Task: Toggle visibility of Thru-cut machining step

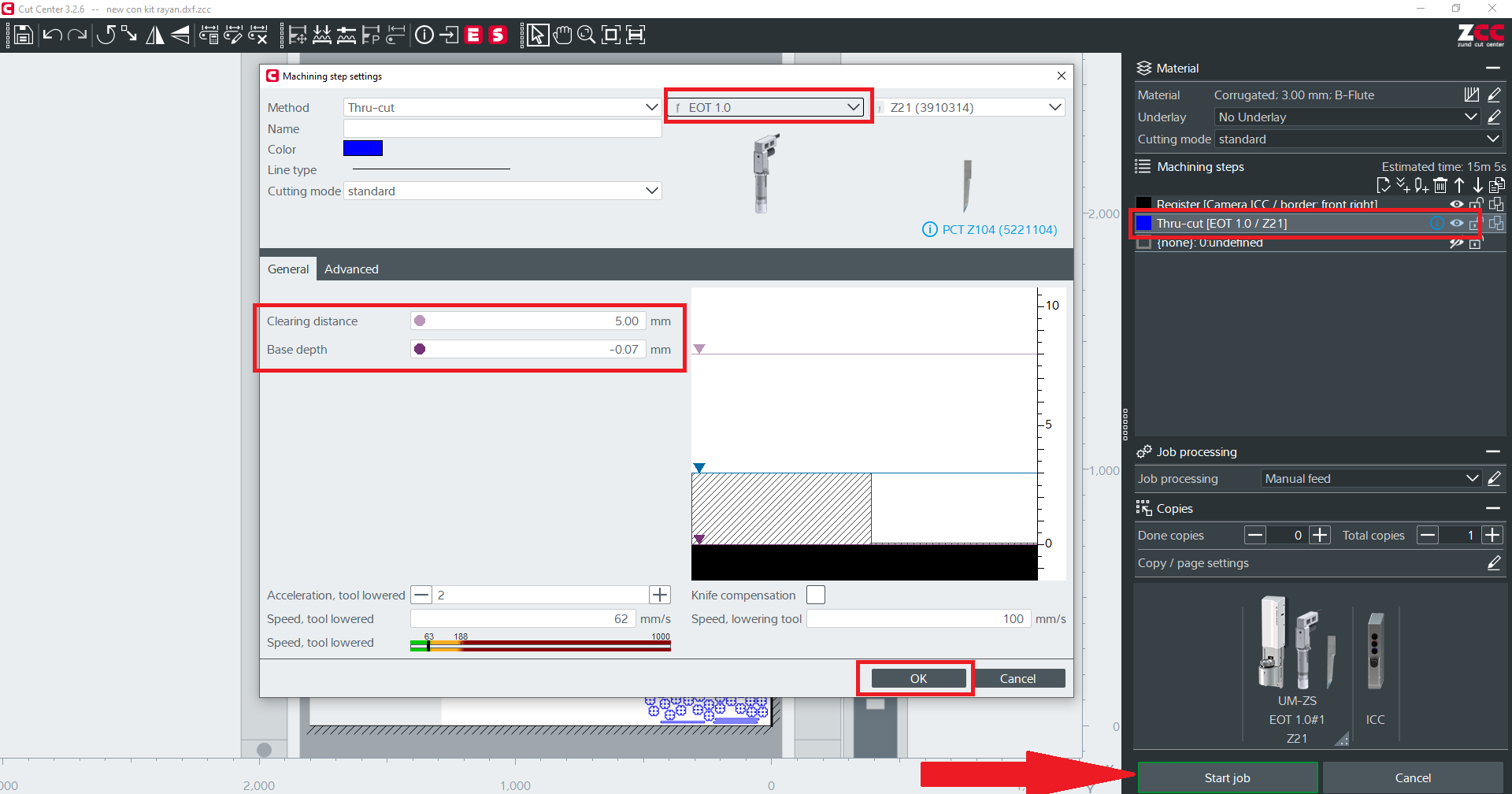Action: click(x=1457, y=224)
